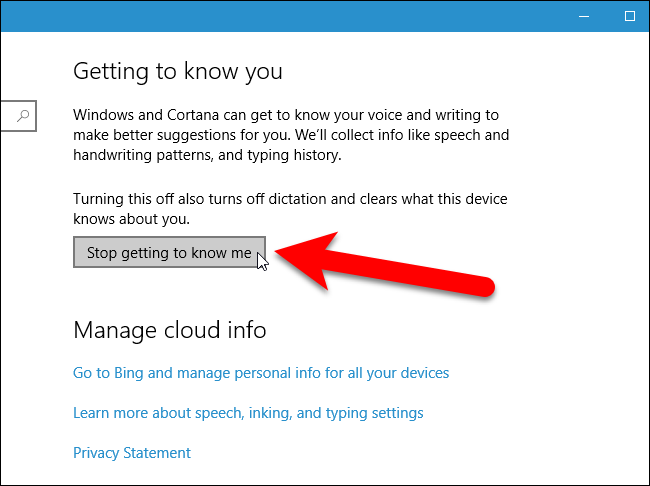Follow the Learn more about speech, inking link
The width and height of the screenshot is (650, 486).
point(248,413)
